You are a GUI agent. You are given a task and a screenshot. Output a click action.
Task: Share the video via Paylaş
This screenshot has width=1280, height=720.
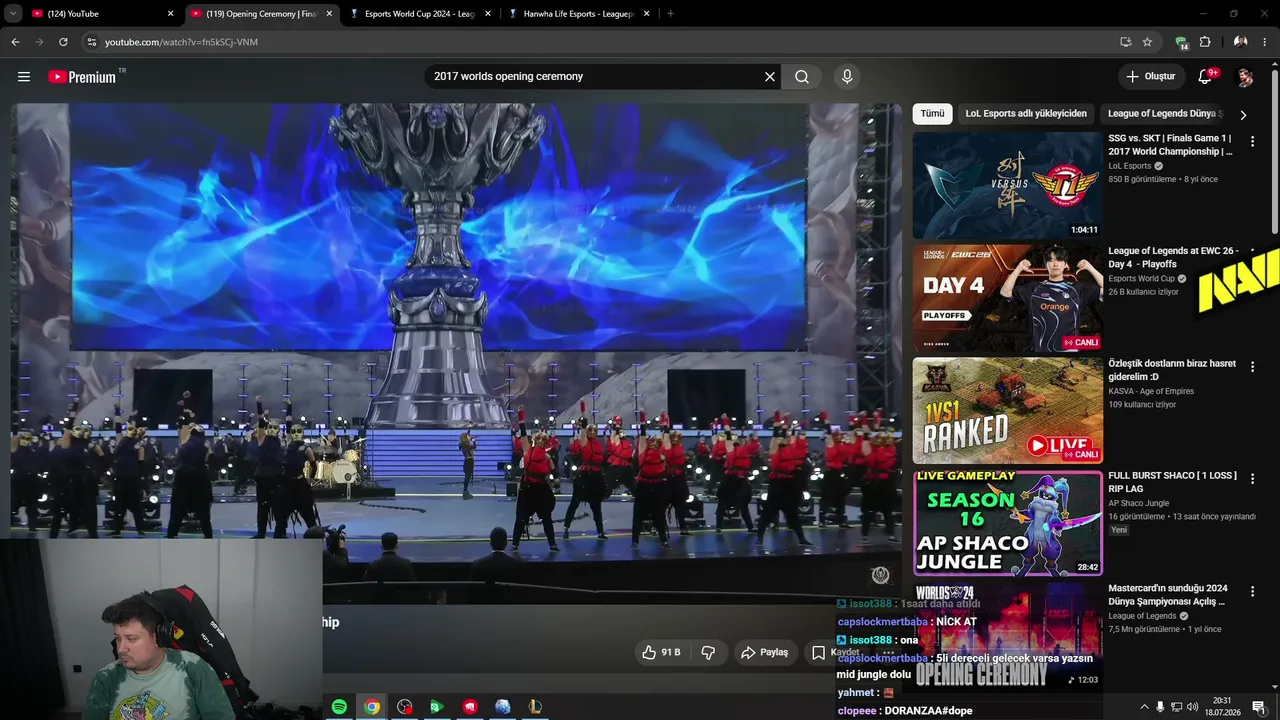[x=765, y=652]
